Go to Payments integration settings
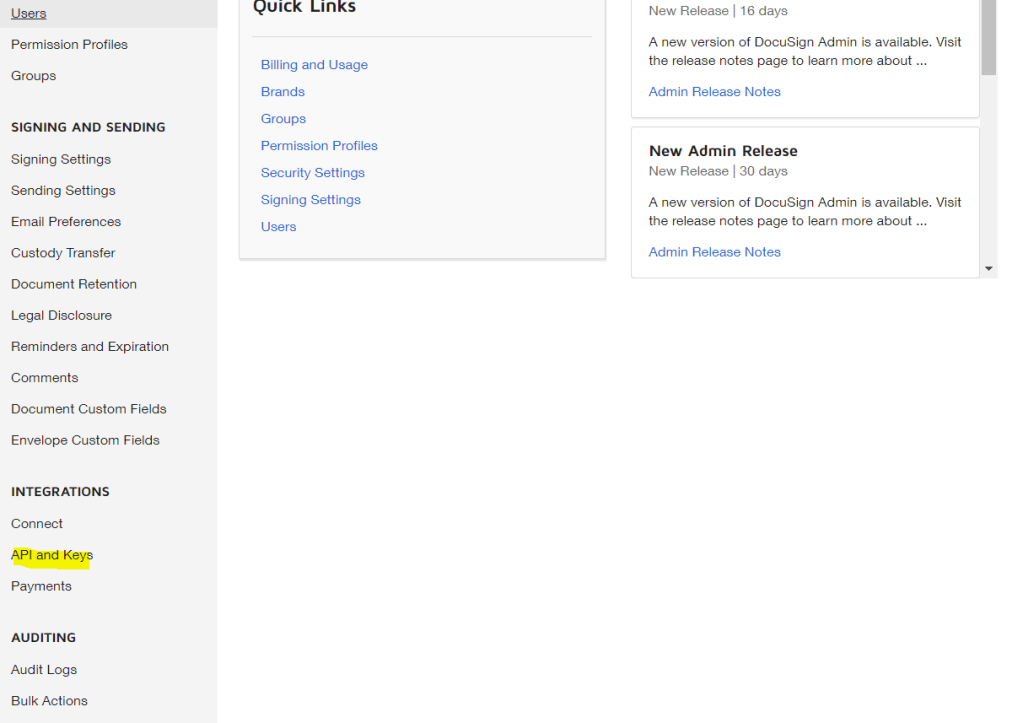The width and height of the screenshot is (1023, 723). (x=41, y=586)
